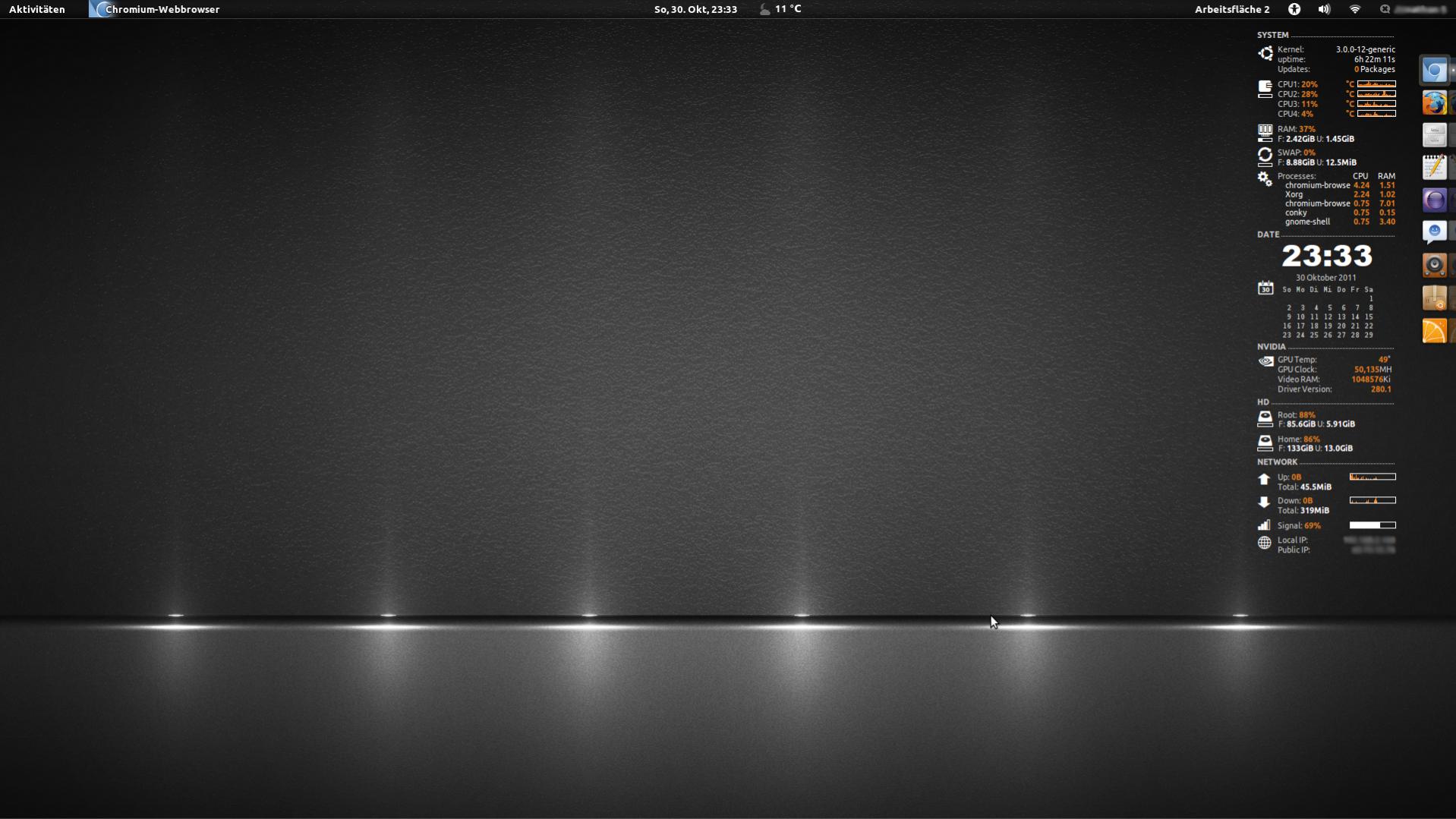Click the SWAP circular arrows icon
Image resolution: width=1456 pixels, height=819 pixels.
[x=1265, y=156]
